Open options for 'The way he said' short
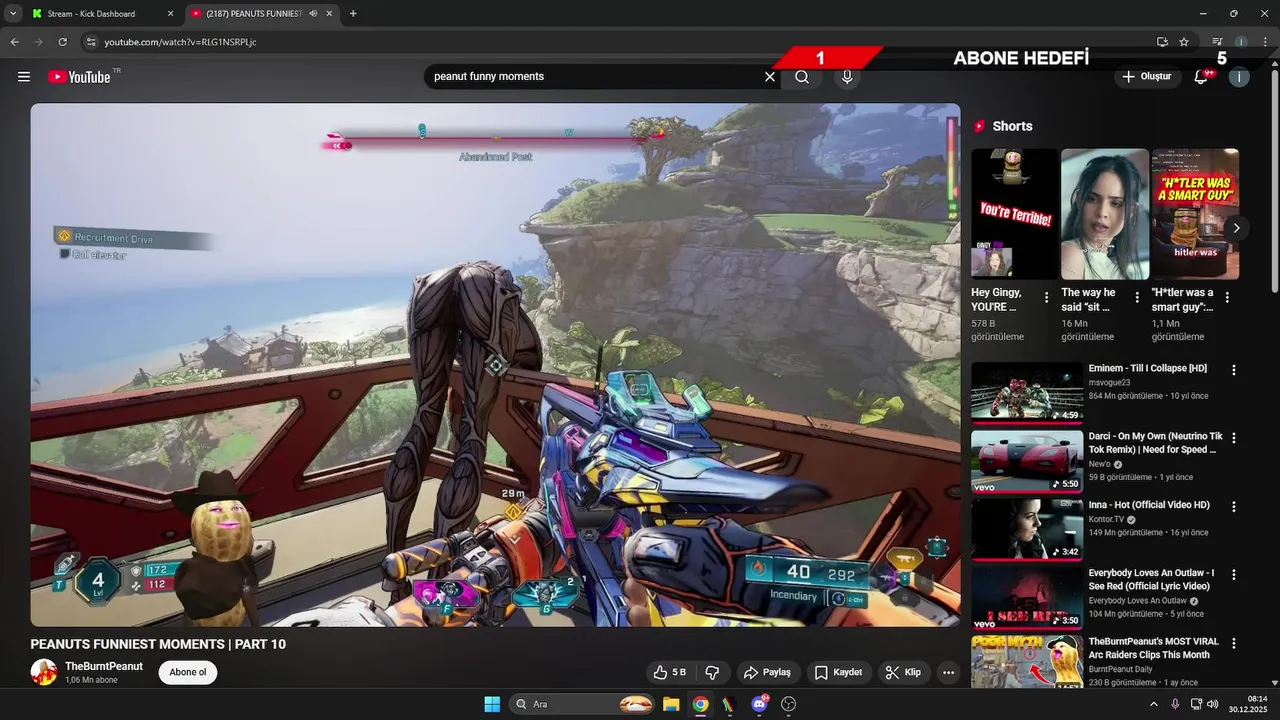This screenshot has width=1280, height=720. click(1137, 297)
